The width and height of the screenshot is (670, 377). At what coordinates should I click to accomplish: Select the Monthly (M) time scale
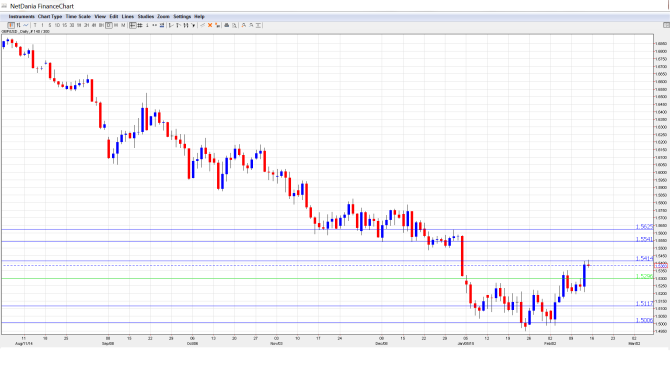pos(123,25)
